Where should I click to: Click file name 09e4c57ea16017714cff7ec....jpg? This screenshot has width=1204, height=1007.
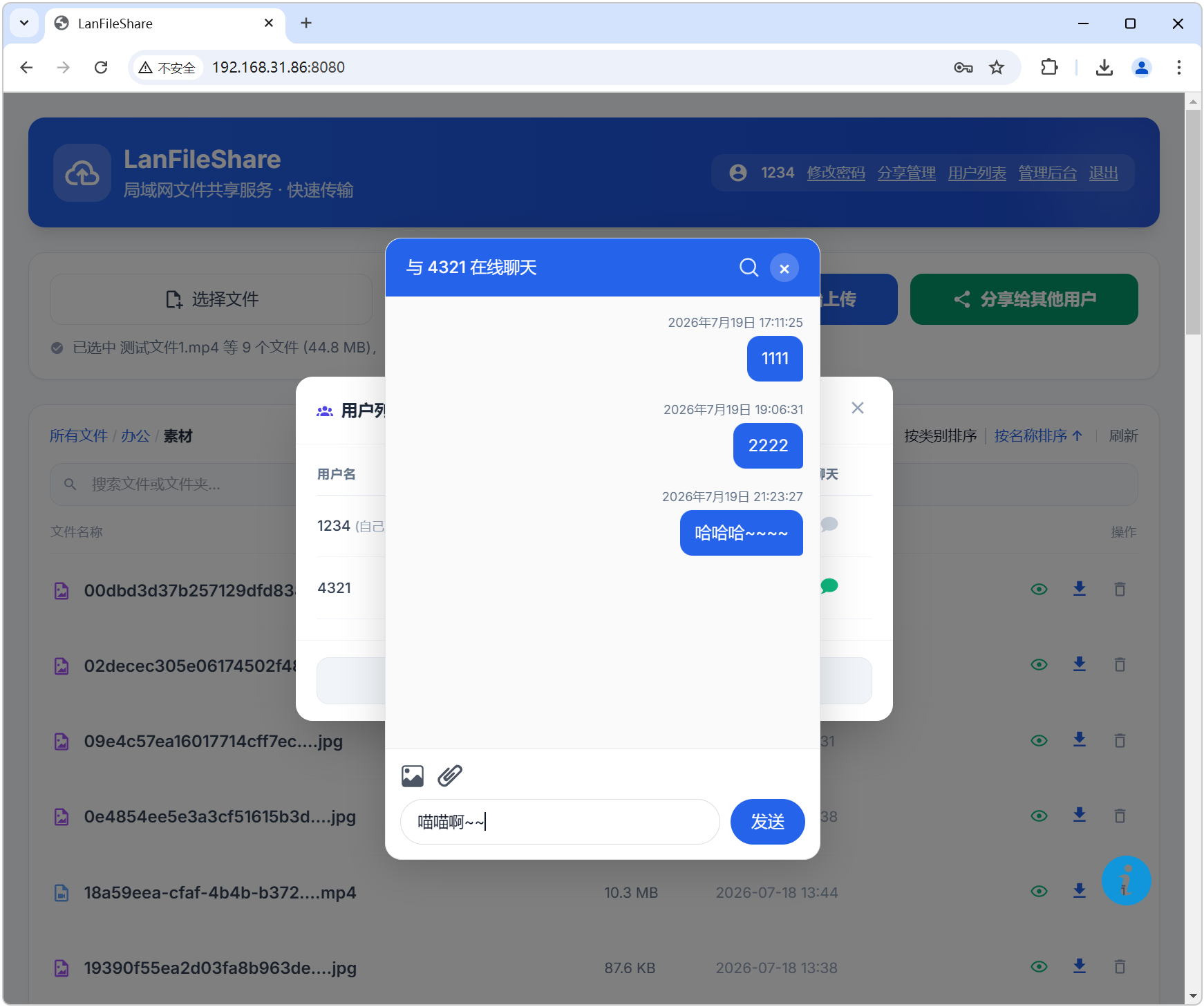pyautogui.click(x=214, y=741)
